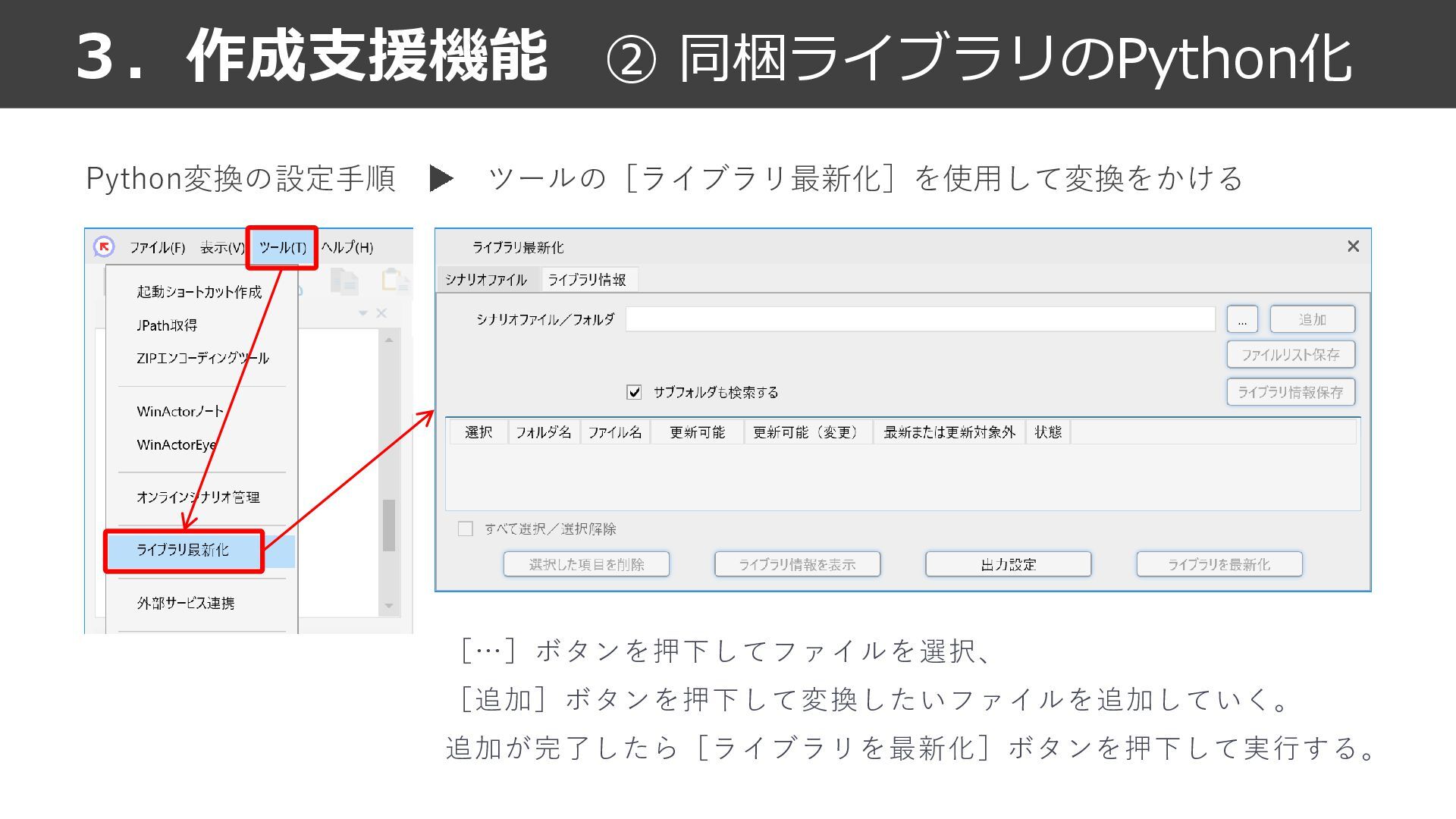
Task: Click the ファイルリスト保存 button
Action: [x=1291, y=355]
